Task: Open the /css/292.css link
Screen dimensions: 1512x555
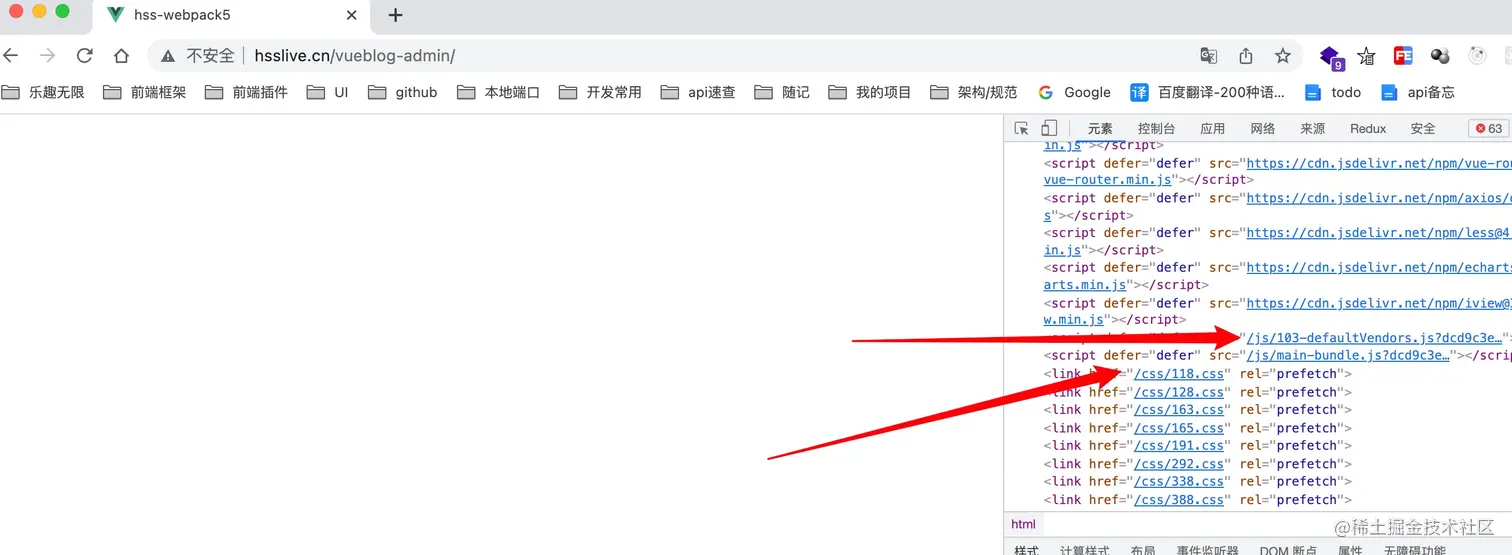Action: tap(1179, 464)
